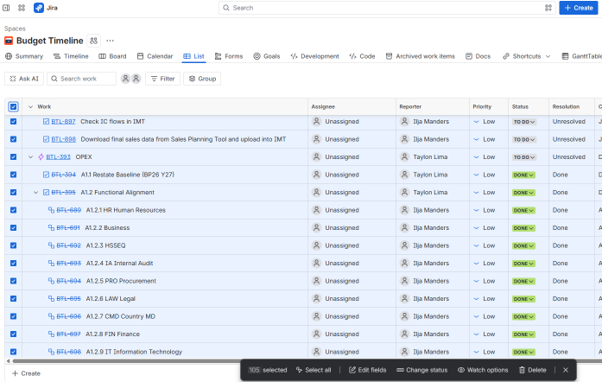This screenshot has width=602, height=382.
Task: Switch to the Timeline tab
Action: [x=71, y=56]
